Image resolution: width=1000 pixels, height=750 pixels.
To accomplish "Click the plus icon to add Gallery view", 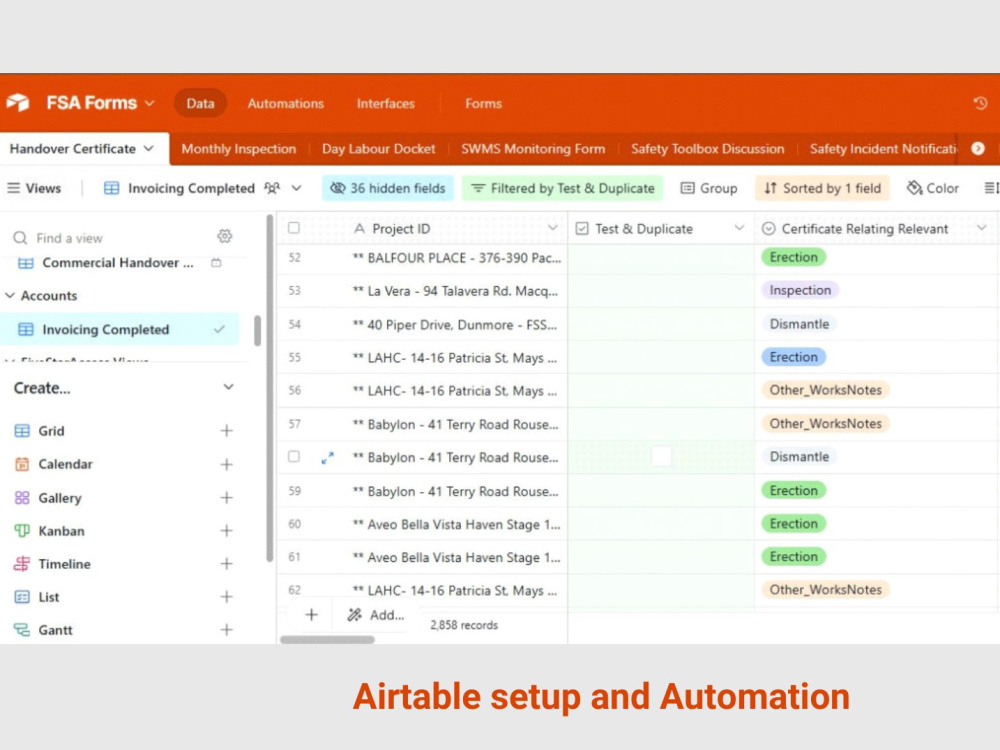I will pos(226,497).
